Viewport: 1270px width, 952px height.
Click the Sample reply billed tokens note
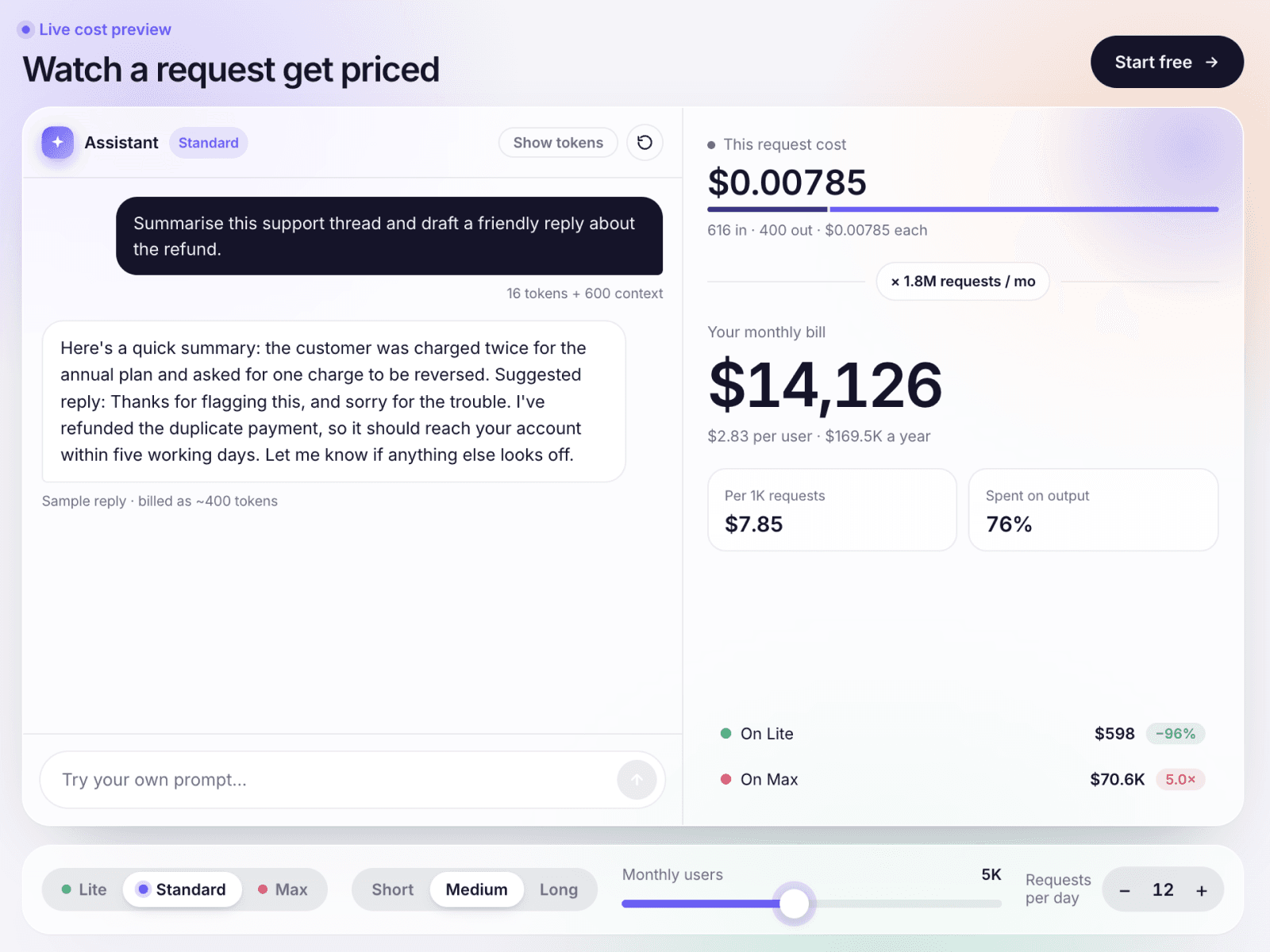point(160,501)
